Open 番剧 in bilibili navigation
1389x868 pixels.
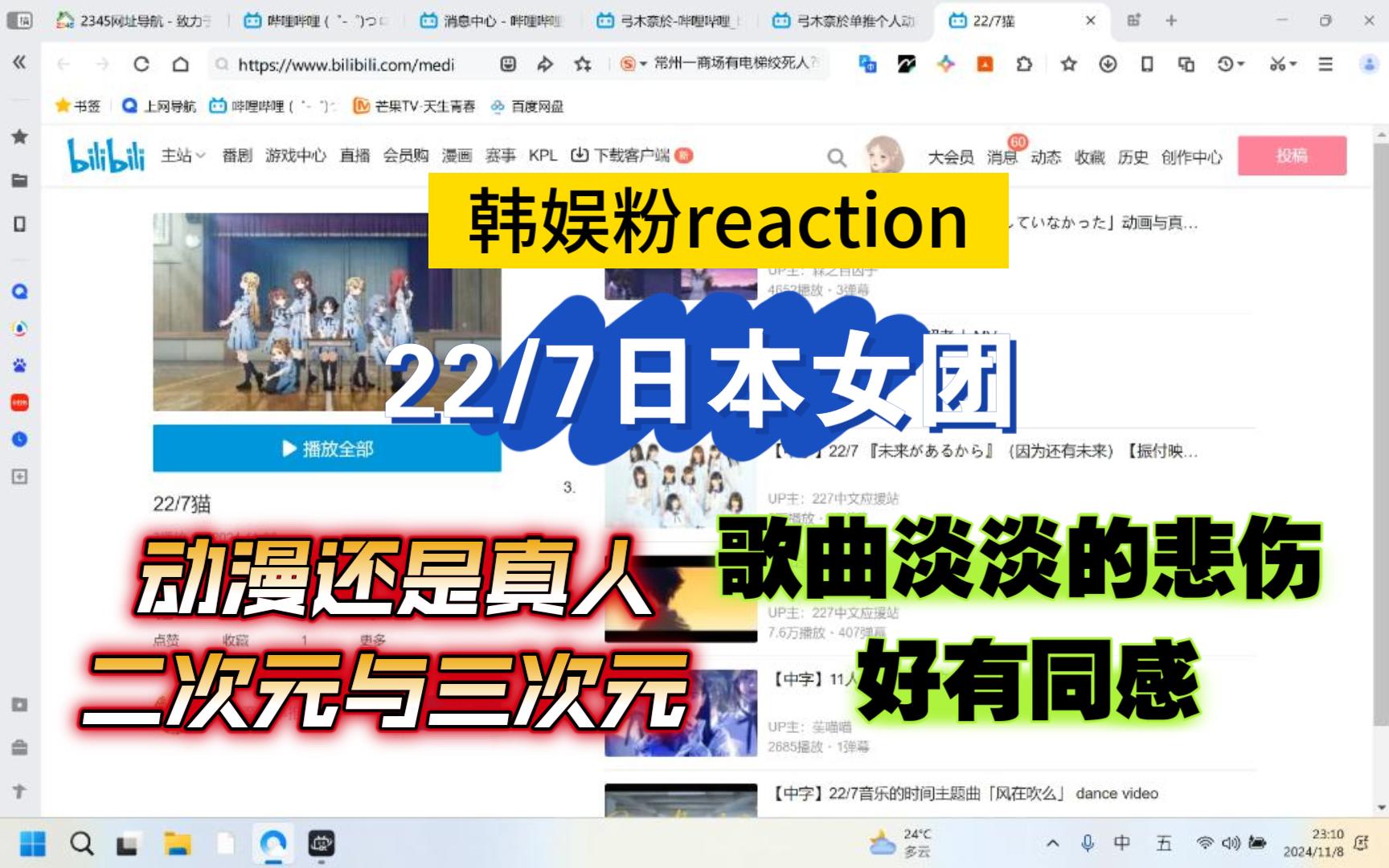[237, 155]
